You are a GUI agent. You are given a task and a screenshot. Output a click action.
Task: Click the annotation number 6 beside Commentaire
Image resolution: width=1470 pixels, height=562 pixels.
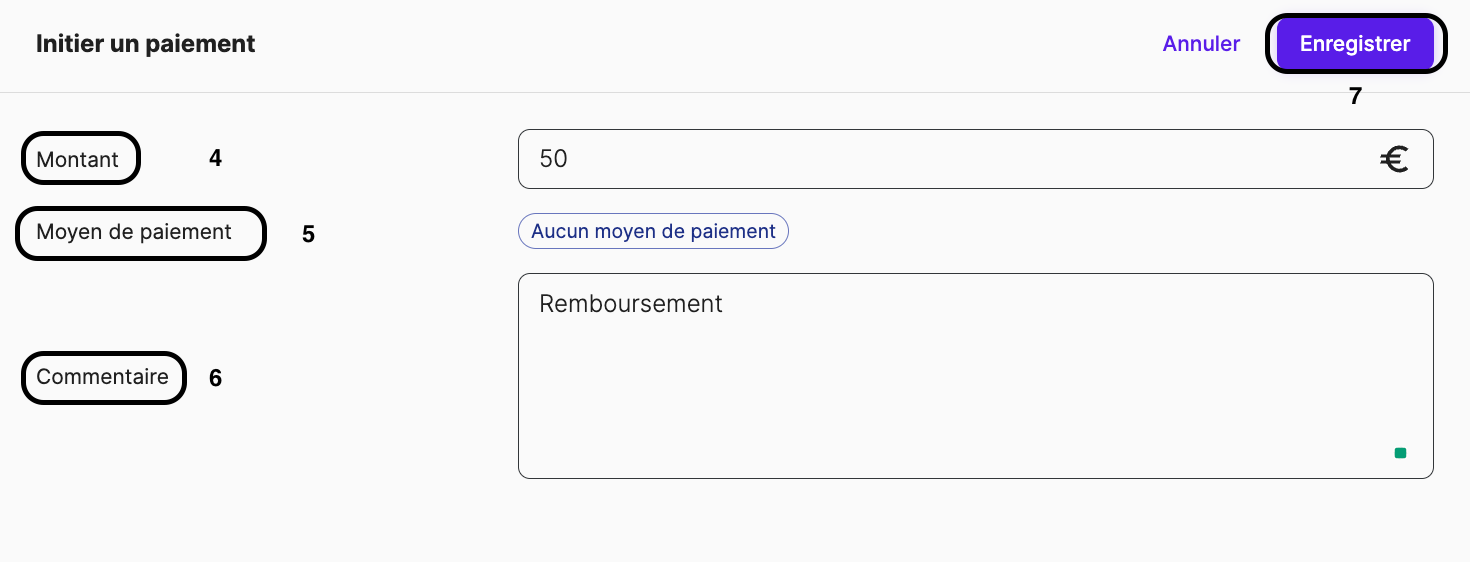215,378
